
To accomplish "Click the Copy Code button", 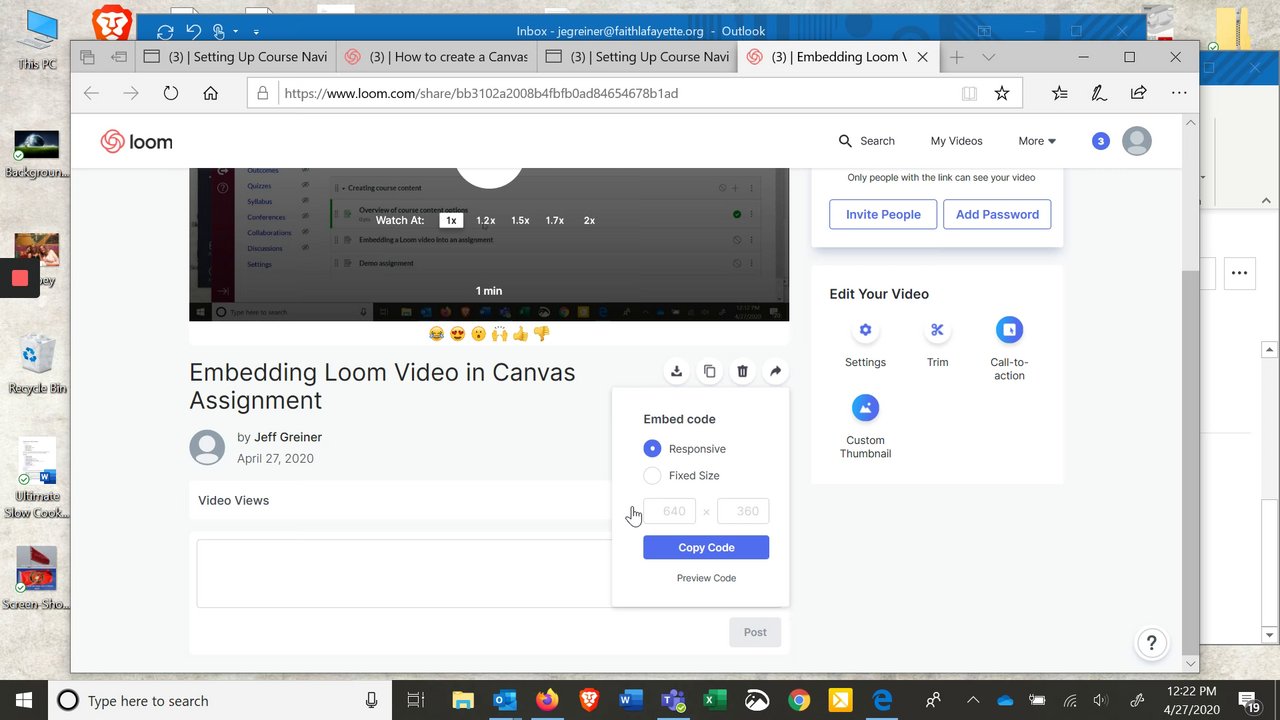I will pyautogui.click(x=706, y=547).
